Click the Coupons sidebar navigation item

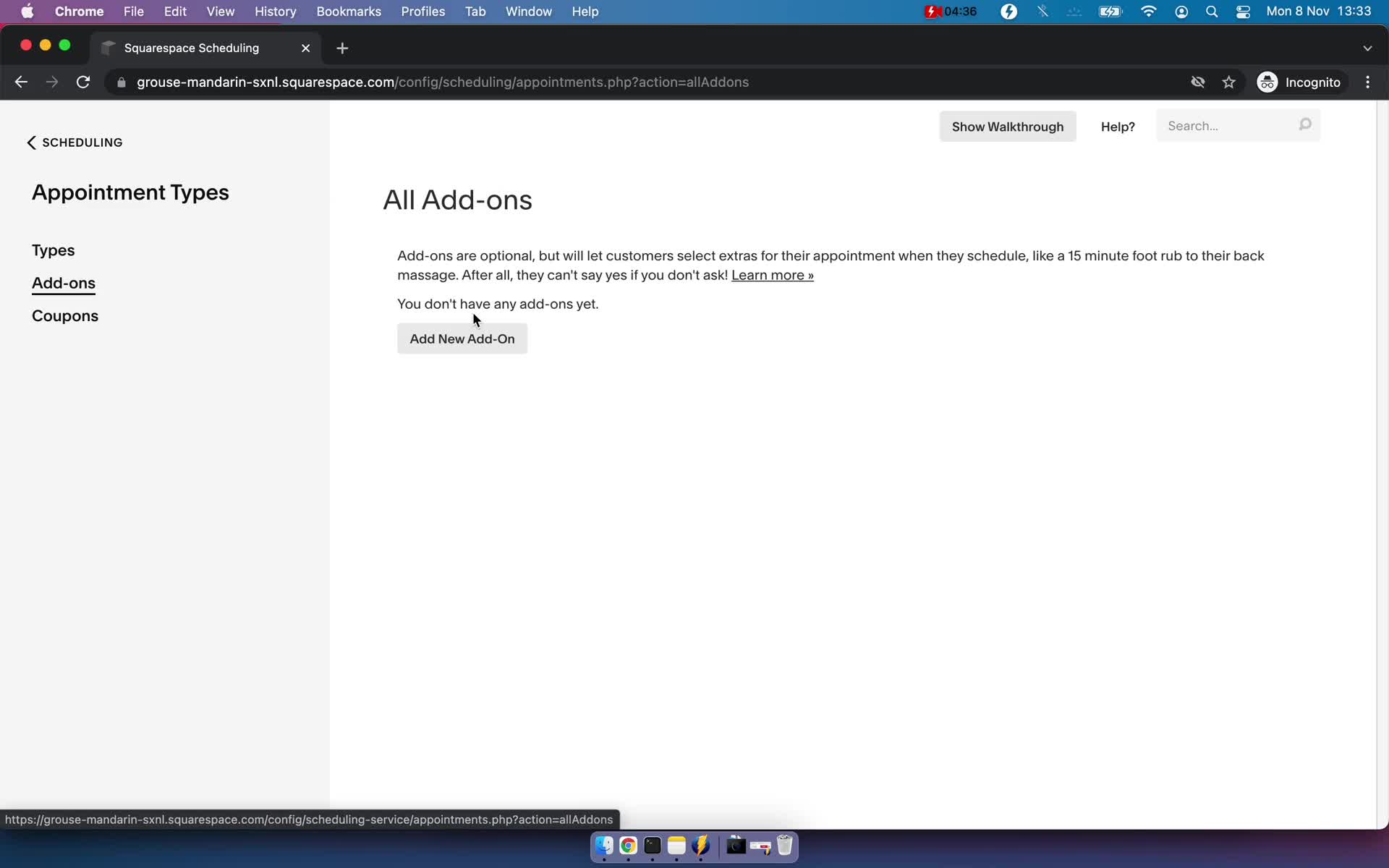tap(65, 315)
